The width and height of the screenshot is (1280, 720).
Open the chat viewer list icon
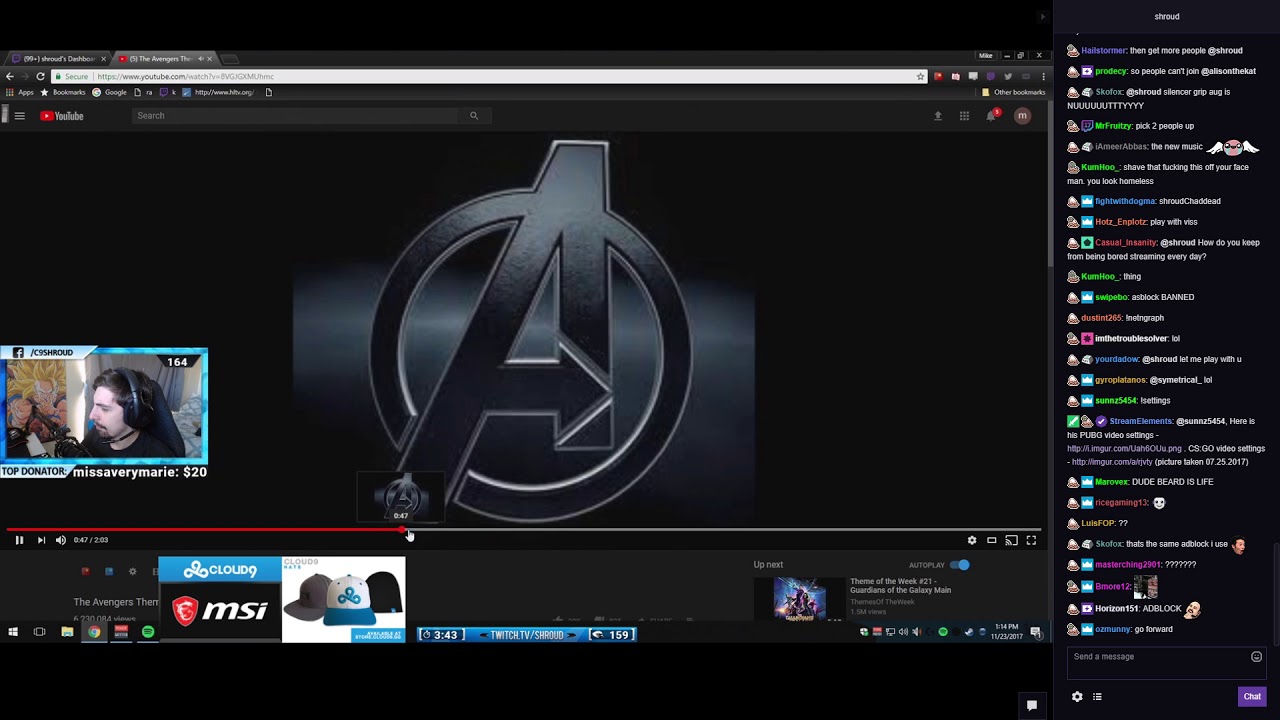click(1097, 697)
